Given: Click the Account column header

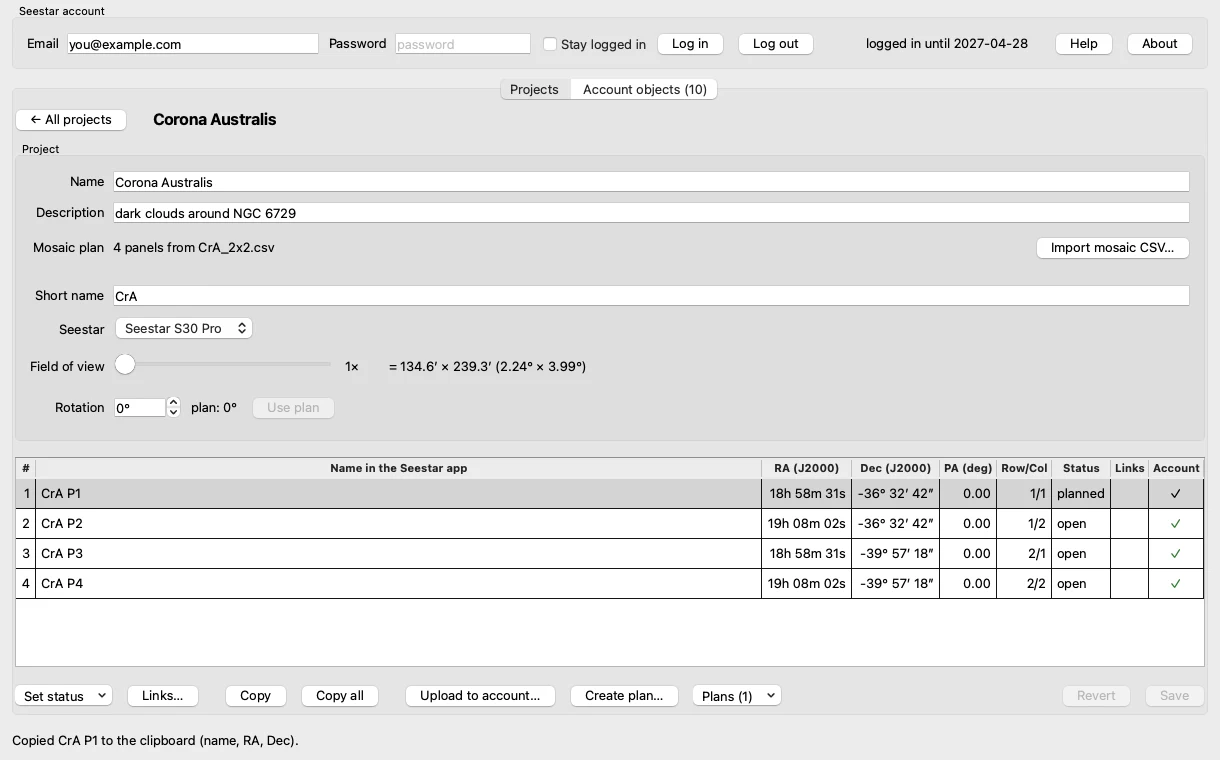Looking at the screenshot, I should click(1176, 468).
